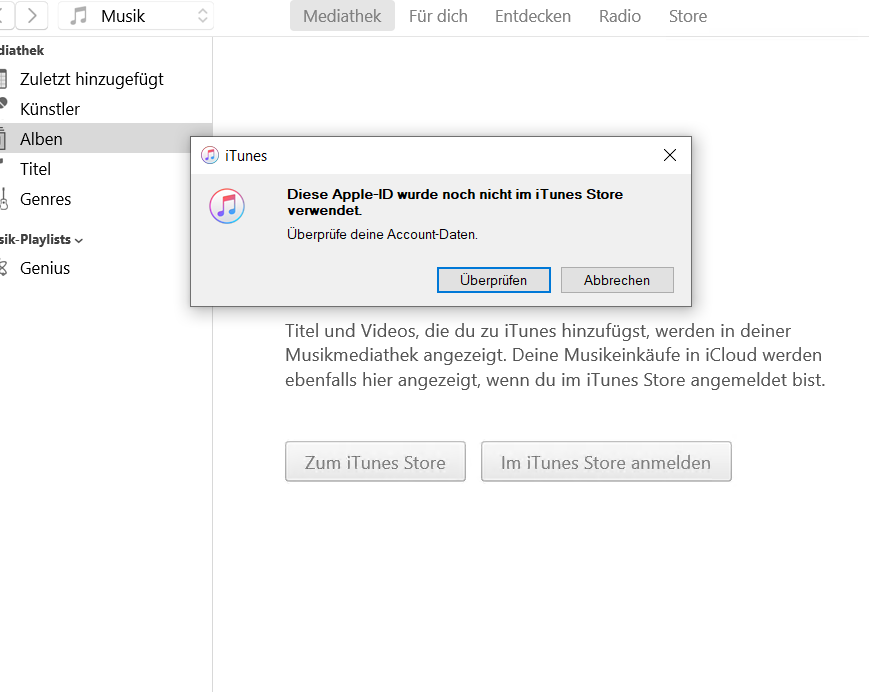Image resolution: width=869 pixels, height=692 pixels.
Task: Click the iTunes icon in the dialog title bar
Action: click(x=209, y=156)
